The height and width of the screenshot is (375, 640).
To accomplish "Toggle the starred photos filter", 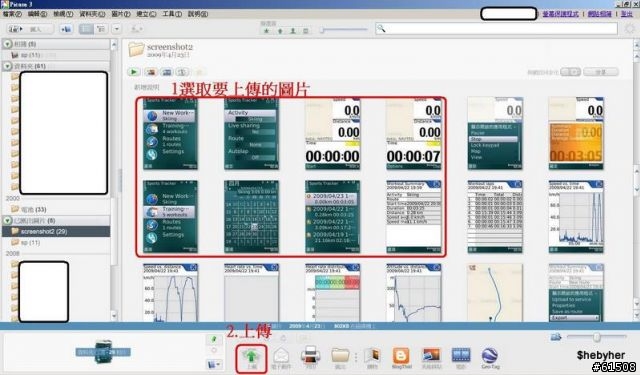I will pos(267,31).
